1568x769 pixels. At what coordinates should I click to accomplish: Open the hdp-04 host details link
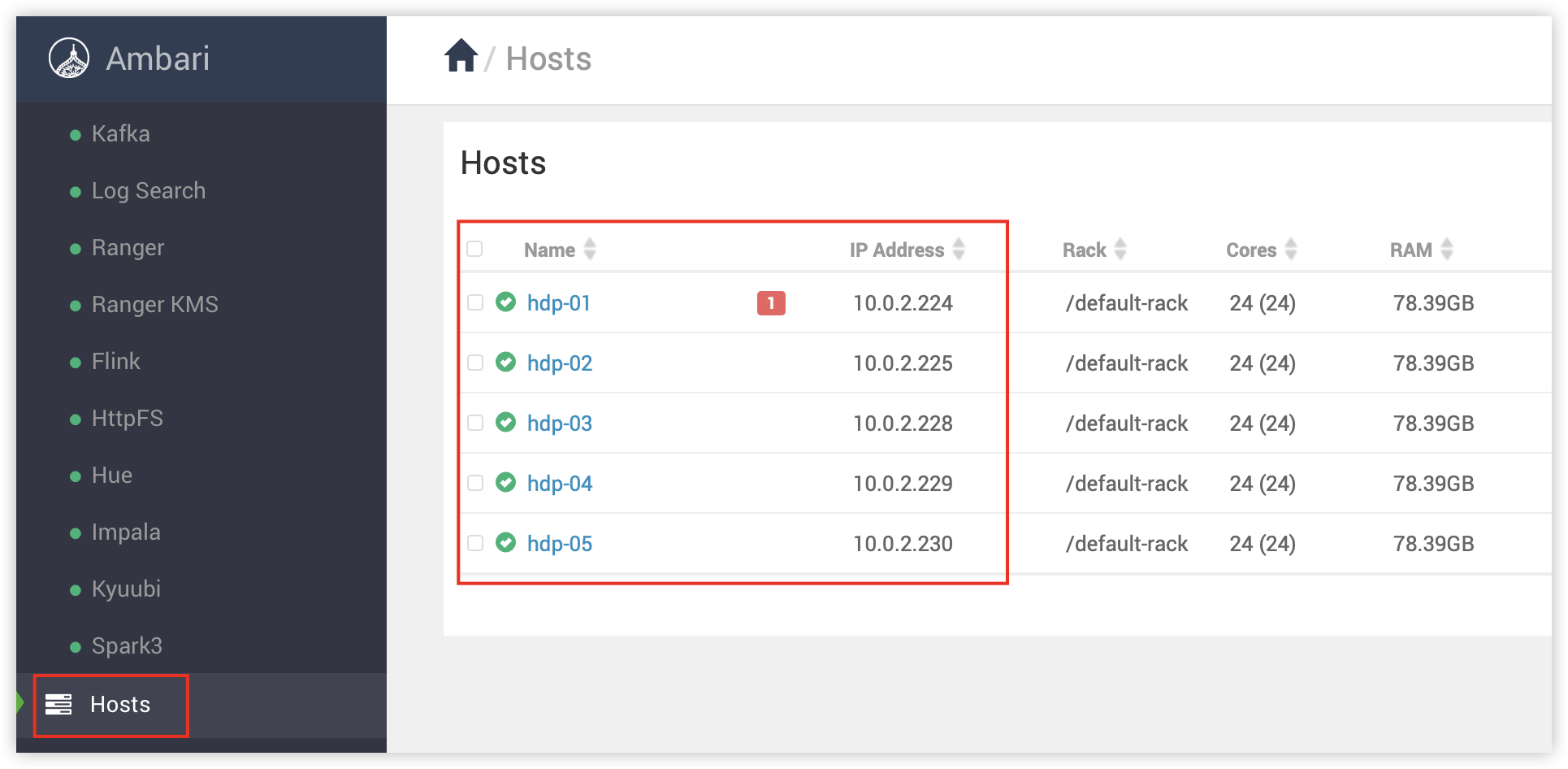pos(559,482)
